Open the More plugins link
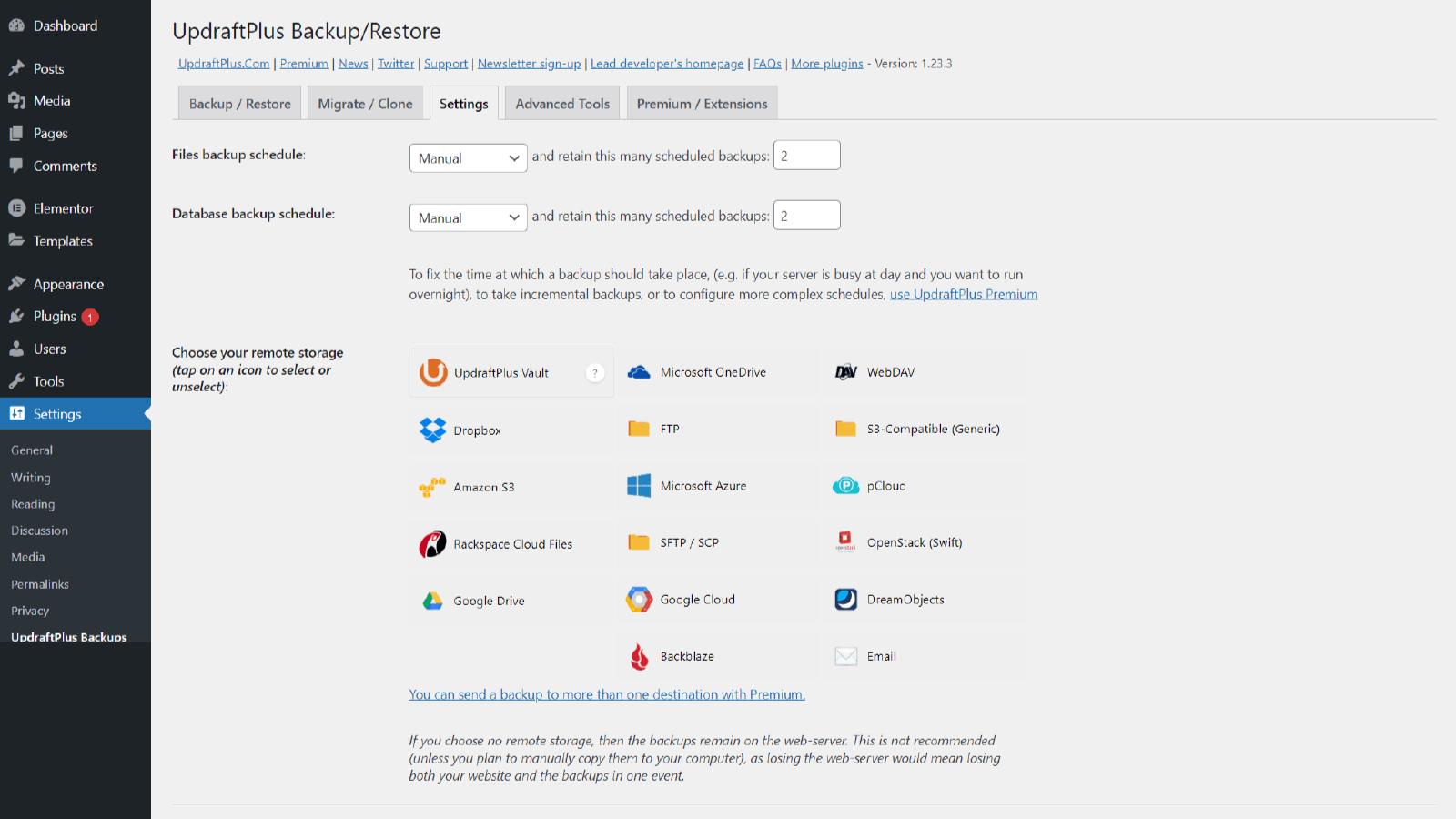 pos(827,64)
